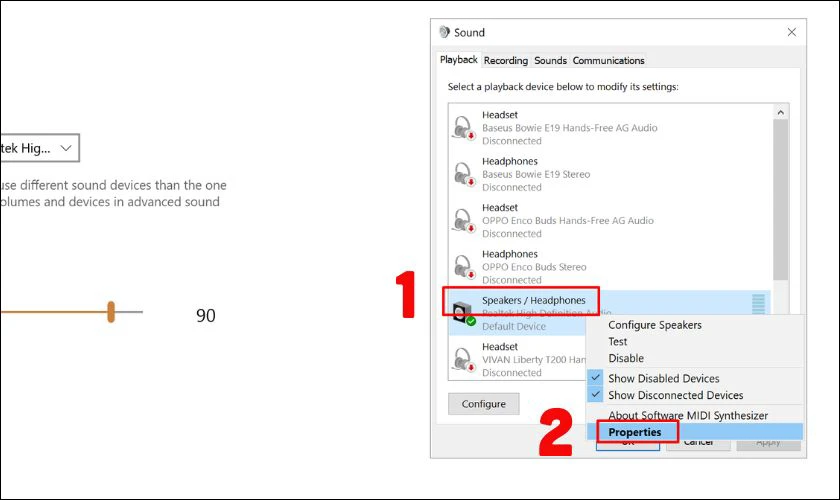840x500 pixels.
Task: Toggle Show Disconnected Devices checkmark
Action: click(x=595, y=394)
